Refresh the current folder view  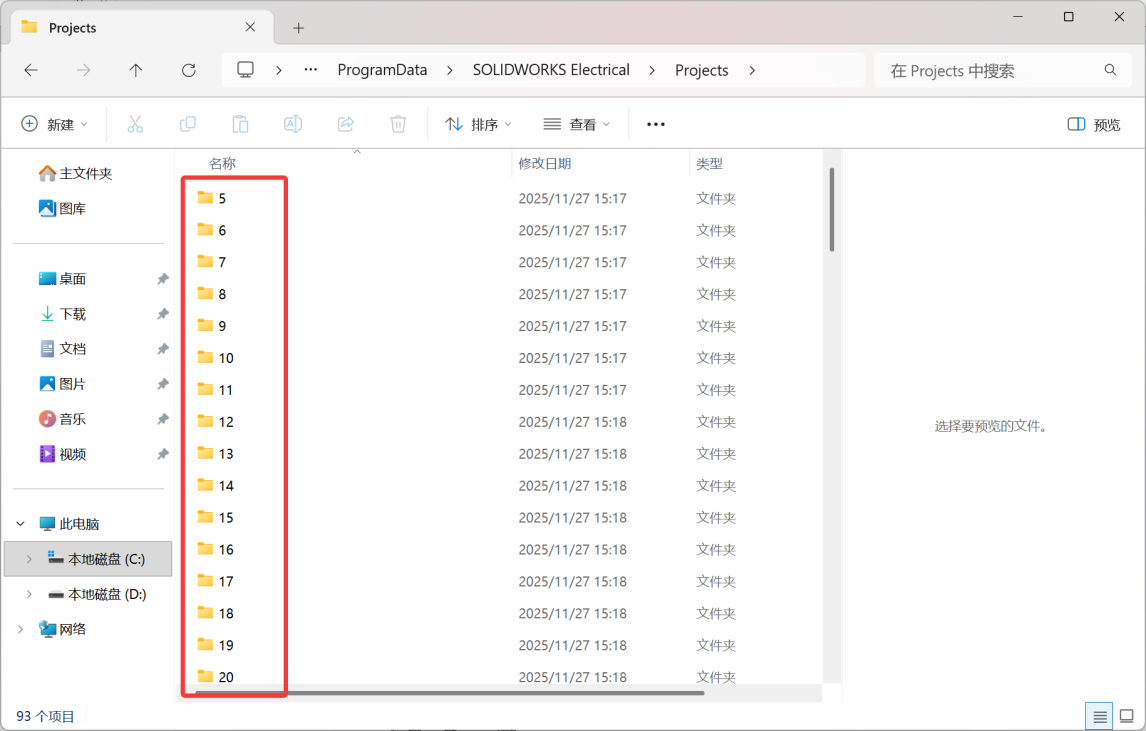coord(188,70)
